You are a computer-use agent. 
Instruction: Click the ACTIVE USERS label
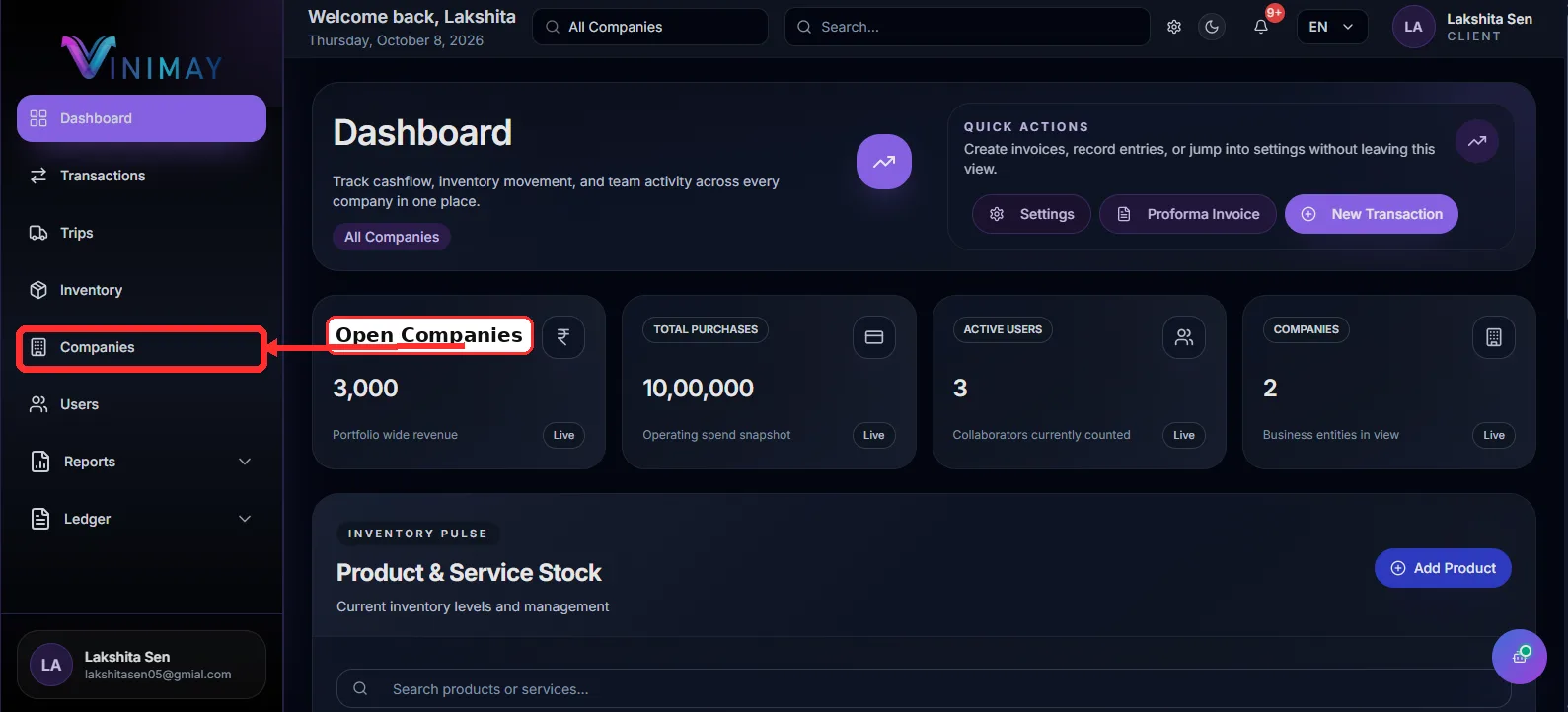point(1003,329)
